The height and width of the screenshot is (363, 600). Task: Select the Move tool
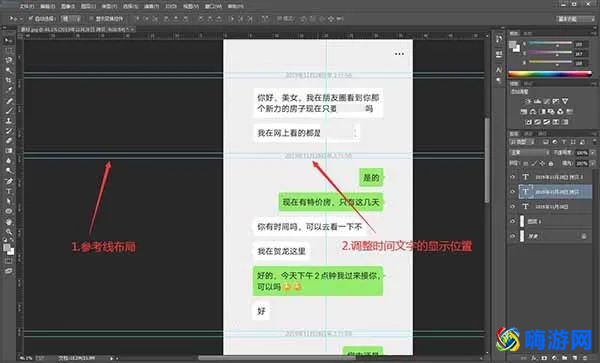click(x=8, y=40)
